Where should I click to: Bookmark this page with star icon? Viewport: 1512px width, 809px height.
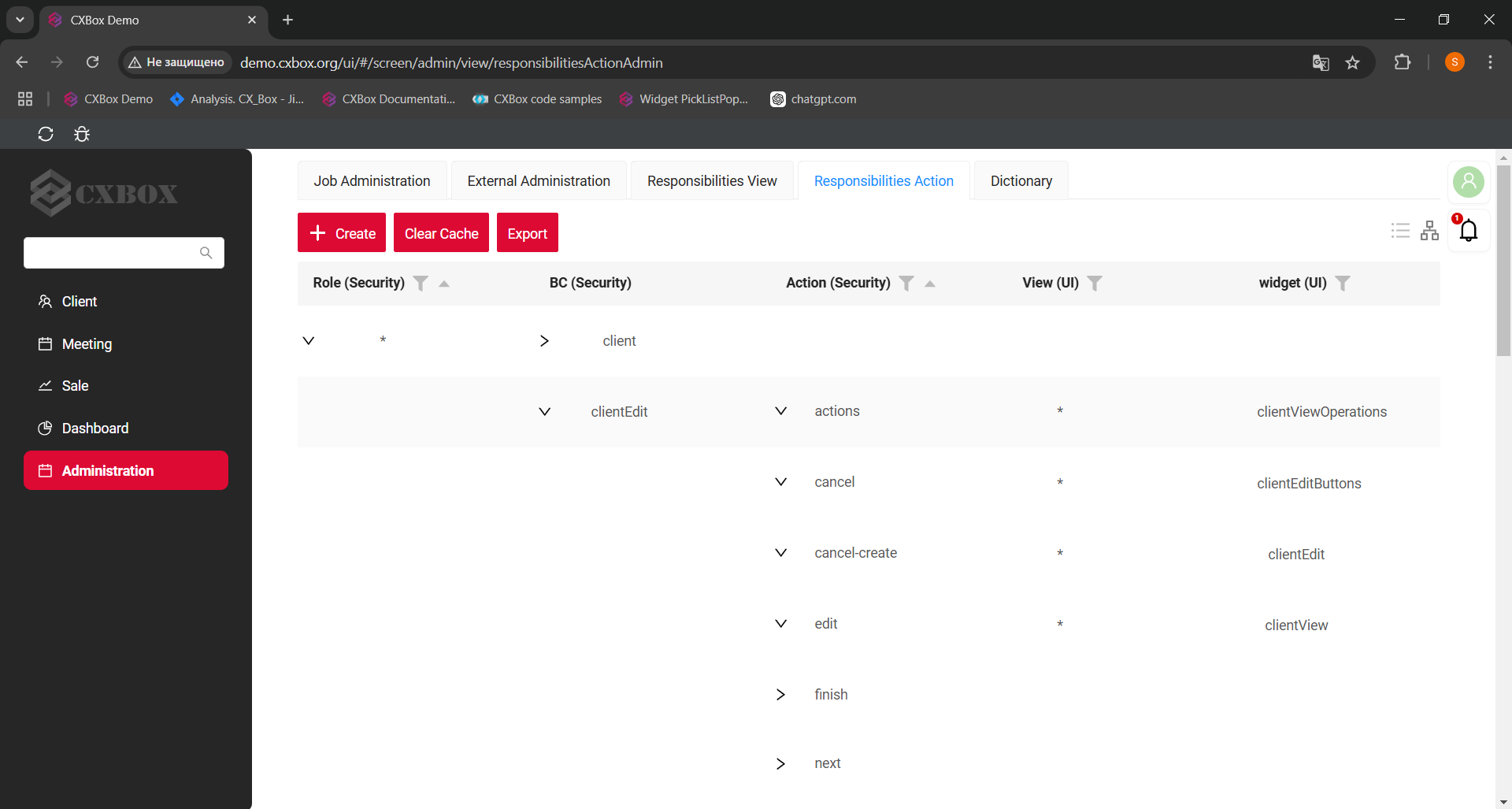click(1352, 63)
